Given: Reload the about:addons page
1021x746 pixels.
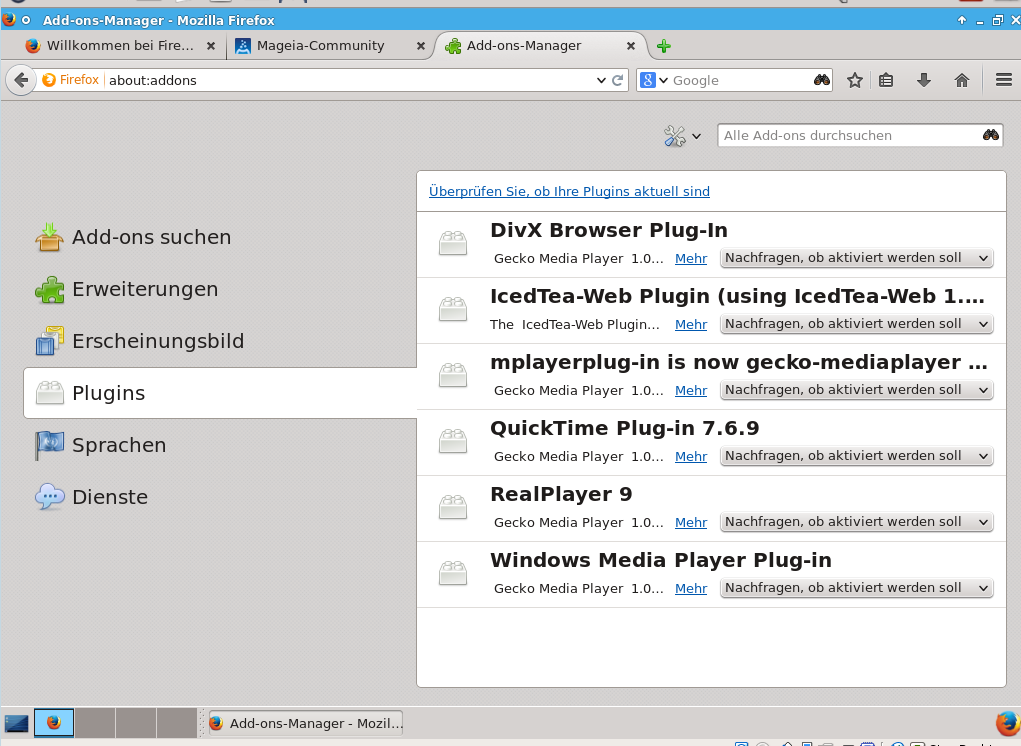Looking at the screenshot, I should coord(617,81).
